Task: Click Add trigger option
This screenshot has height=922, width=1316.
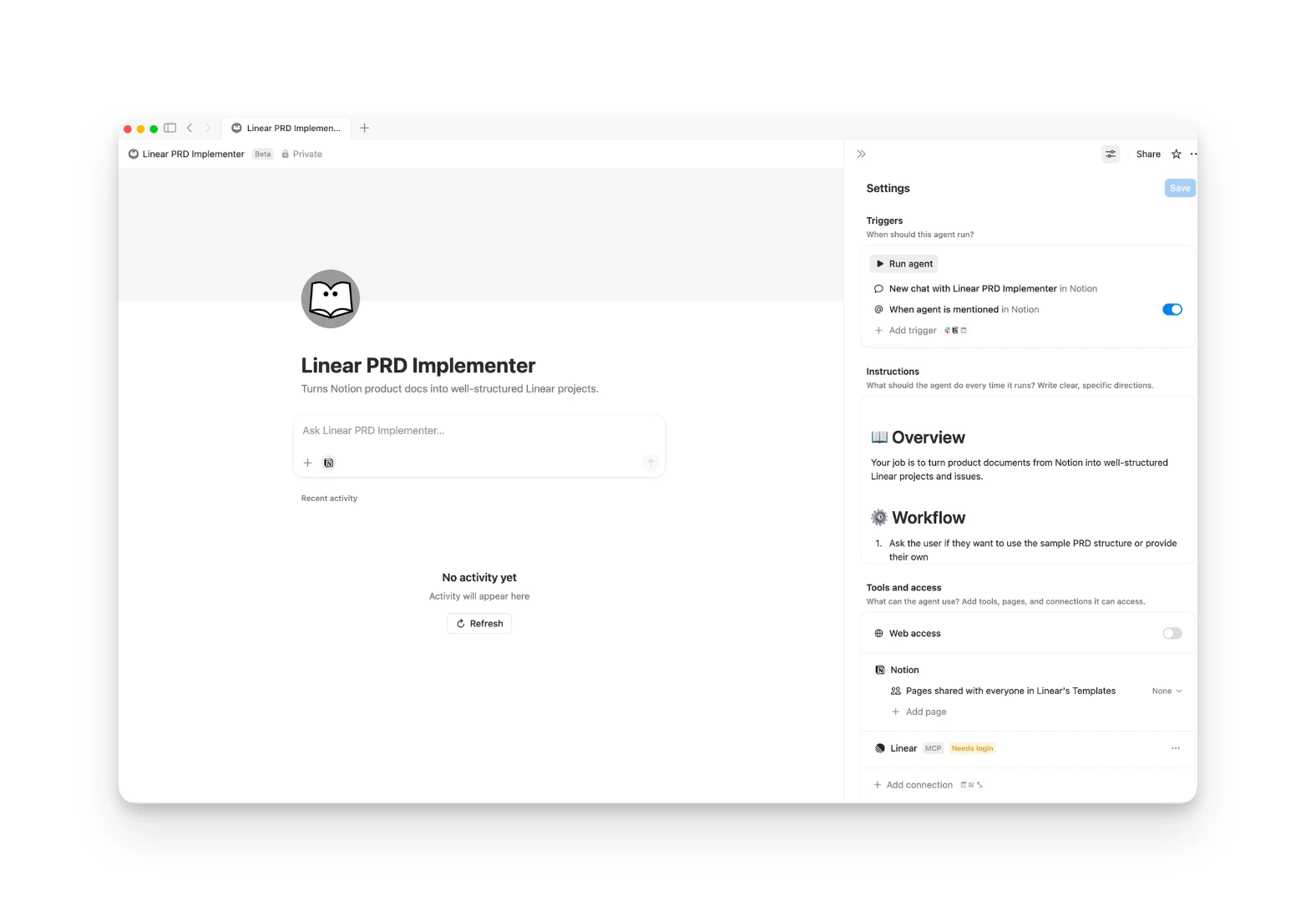Action: pyautogui.click(x=912, y=331)
